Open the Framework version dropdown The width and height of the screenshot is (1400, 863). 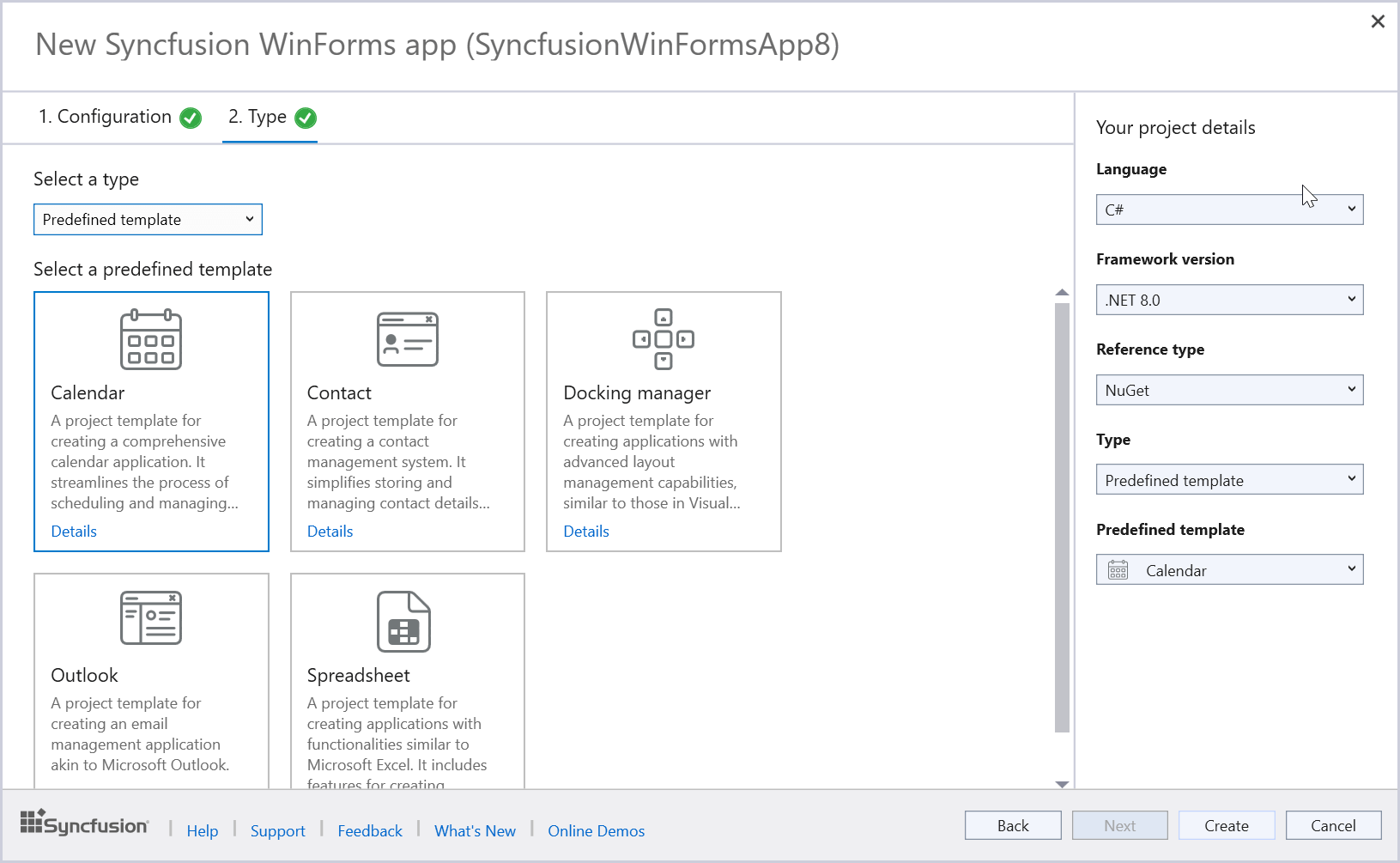(1229, 300)
